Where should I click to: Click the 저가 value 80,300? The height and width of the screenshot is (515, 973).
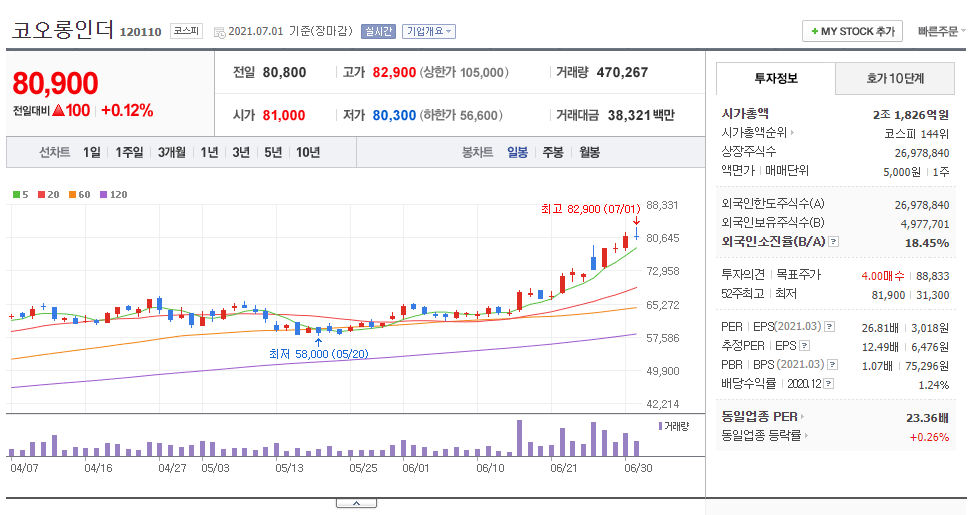(x=394, y=115)
